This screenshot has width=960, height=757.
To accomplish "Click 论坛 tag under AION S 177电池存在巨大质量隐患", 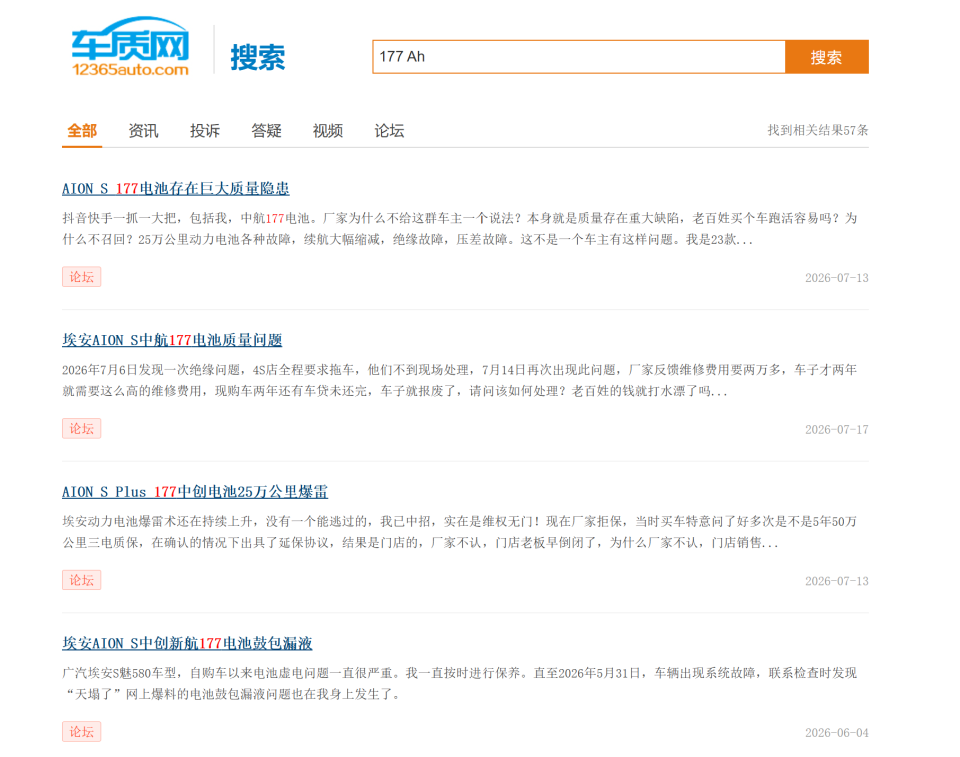I will pos(81,277).
